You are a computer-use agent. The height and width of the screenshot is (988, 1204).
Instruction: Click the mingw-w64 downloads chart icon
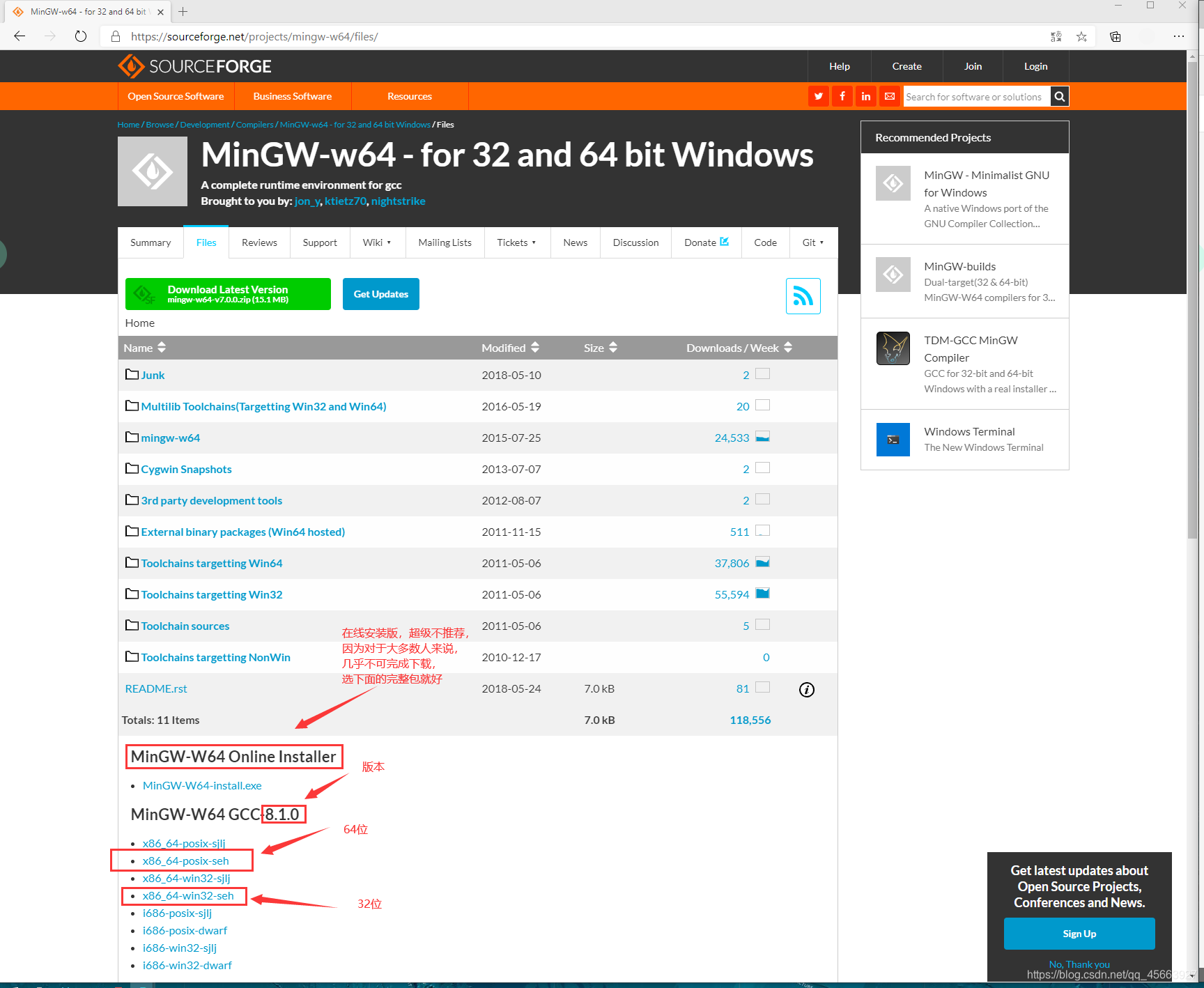point(763,437)
